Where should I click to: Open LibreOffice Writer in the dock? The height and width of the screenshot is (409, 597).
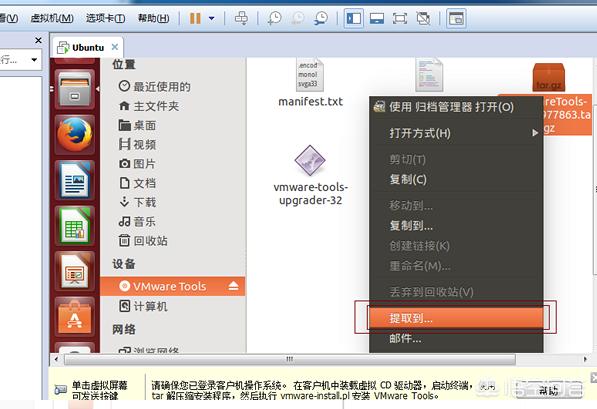(75, 180)
